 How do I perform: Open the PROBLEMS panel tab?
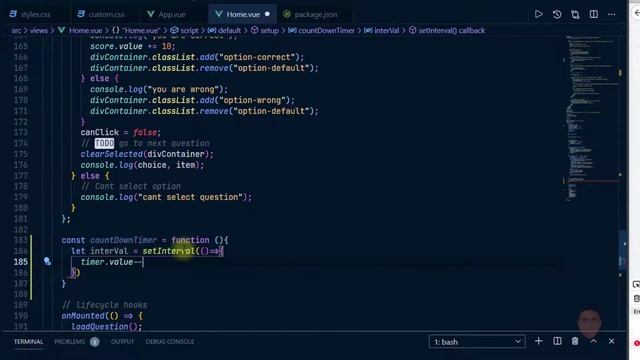pos(69,342)
